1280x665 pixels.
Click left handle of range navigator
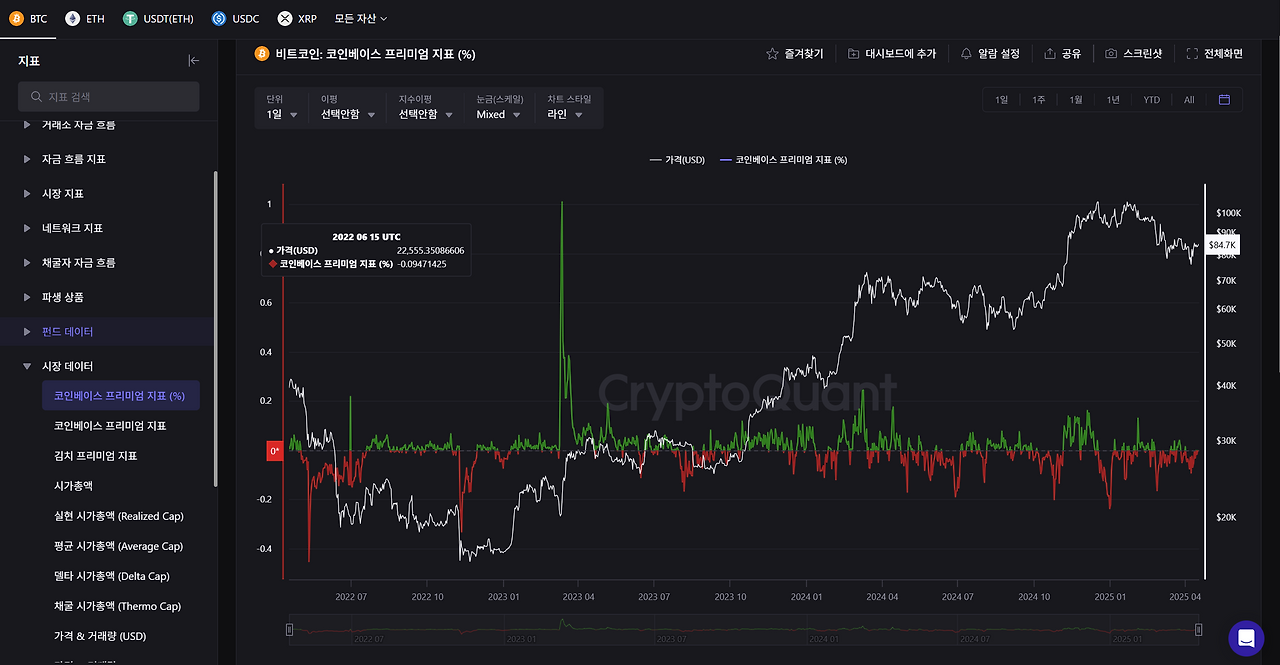289,629
